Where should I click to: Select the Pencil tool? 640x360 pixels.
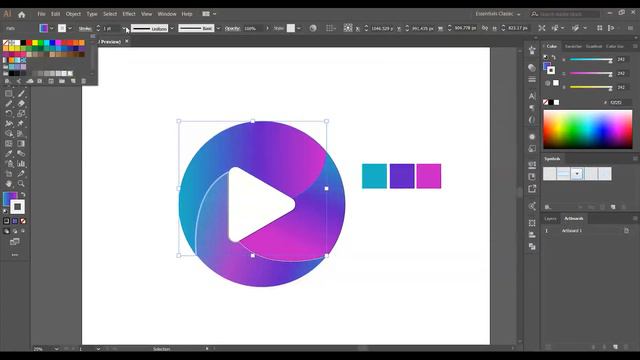[x=9, y=103]
